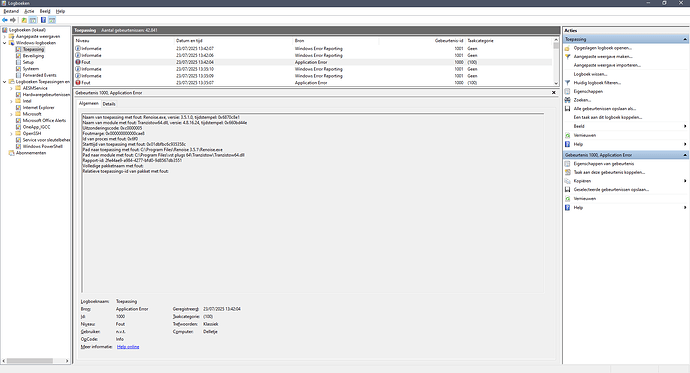690x373 pixels.
Task: Click the binoculars icon beside Zoeken
Action: (568, 100)
